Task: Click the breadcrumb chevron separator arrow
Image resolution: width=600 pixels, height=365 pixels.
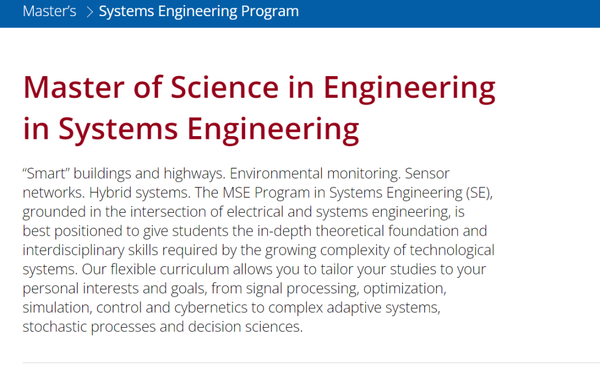Action: (90, 12)
